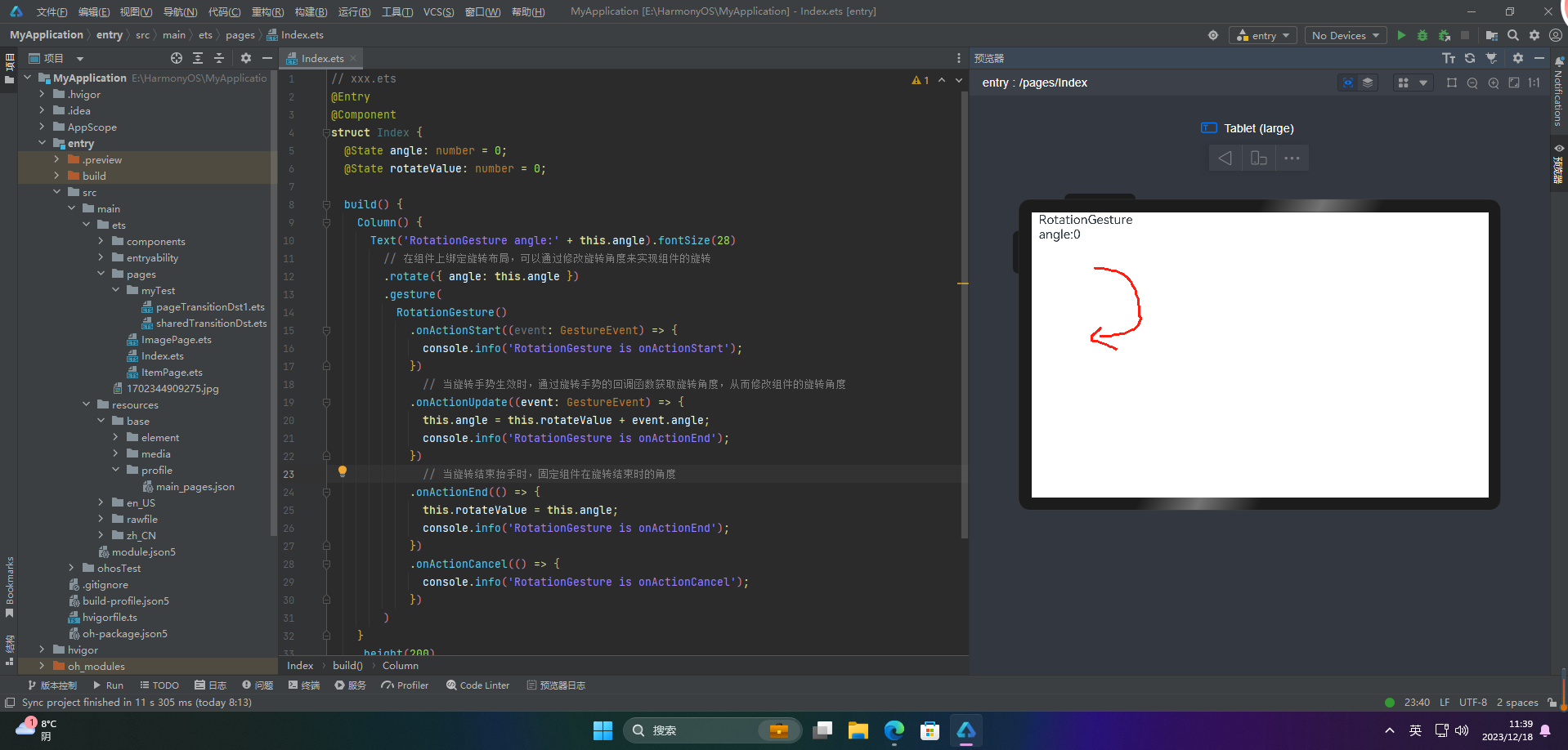Screen dimensions: 1568x750
Task: Select the opened file in the project tree (locate icon)
Action: coord(177,58)
